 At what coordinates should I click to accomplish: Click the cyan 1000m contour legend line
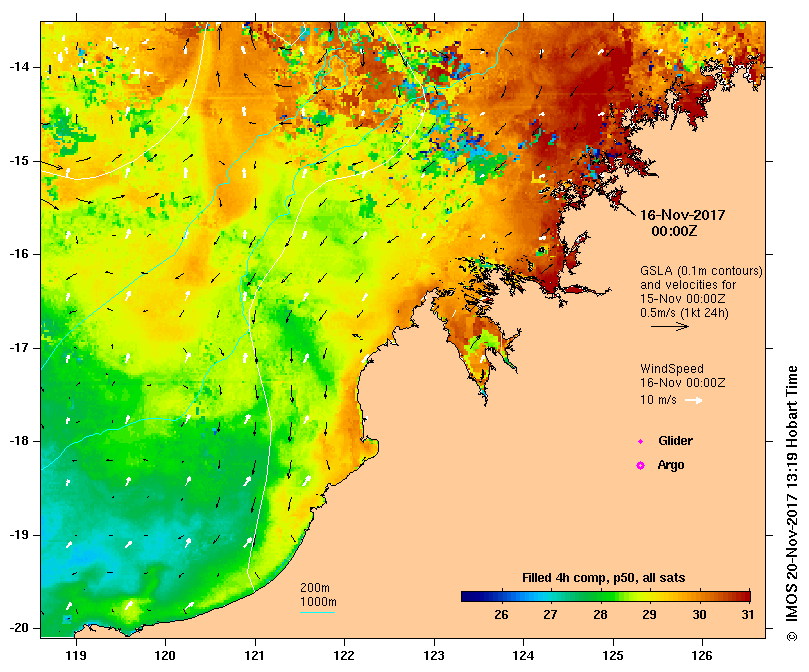[x=318, y=613]
